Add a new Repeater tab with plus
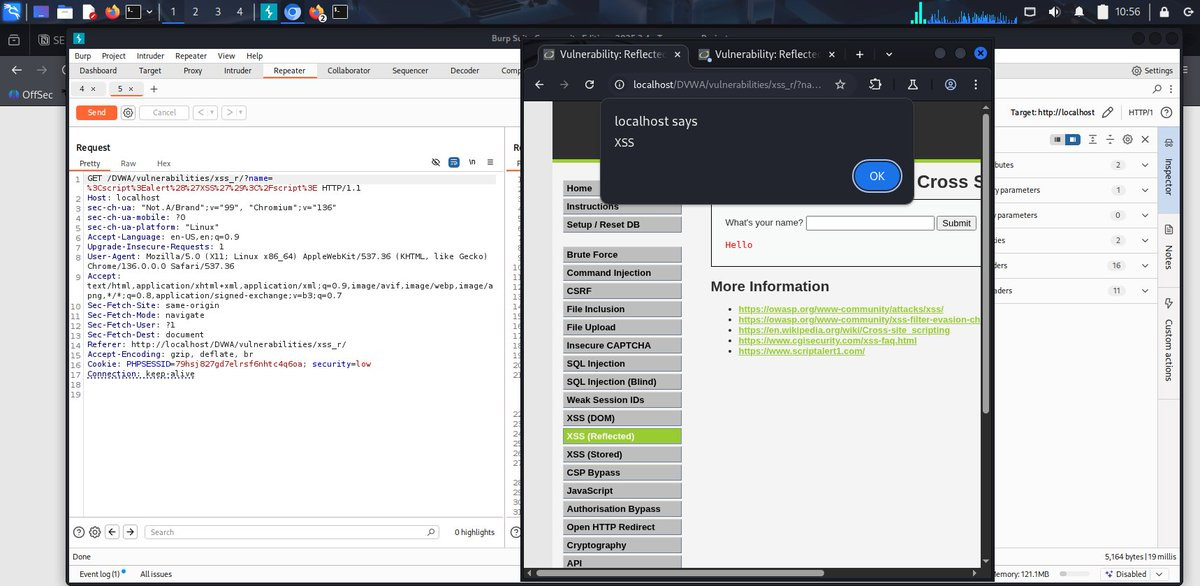Screen dimensions: 1200x586 click(x=154, y=89)
